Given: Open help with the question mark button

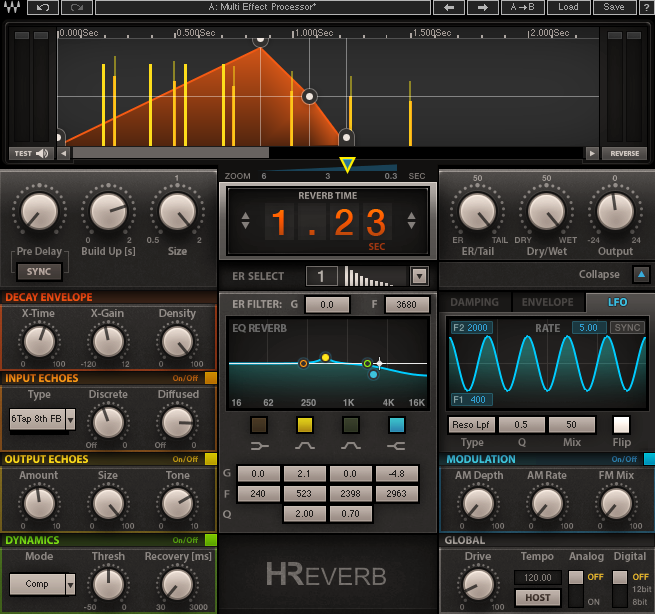Looking at the screenshot, I should click(646, 8).
